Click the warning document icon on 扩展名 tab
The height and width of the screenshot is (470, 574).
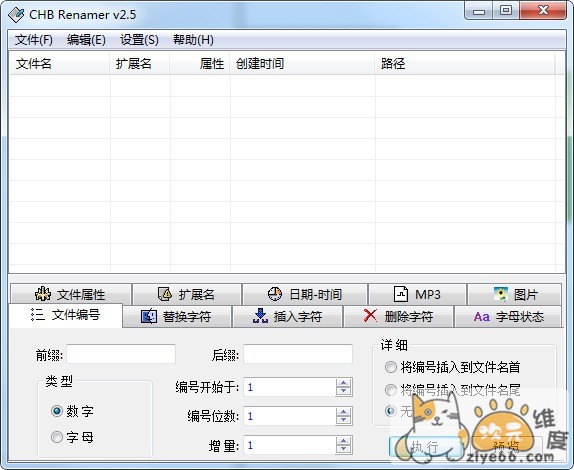(x=165, y=294)
